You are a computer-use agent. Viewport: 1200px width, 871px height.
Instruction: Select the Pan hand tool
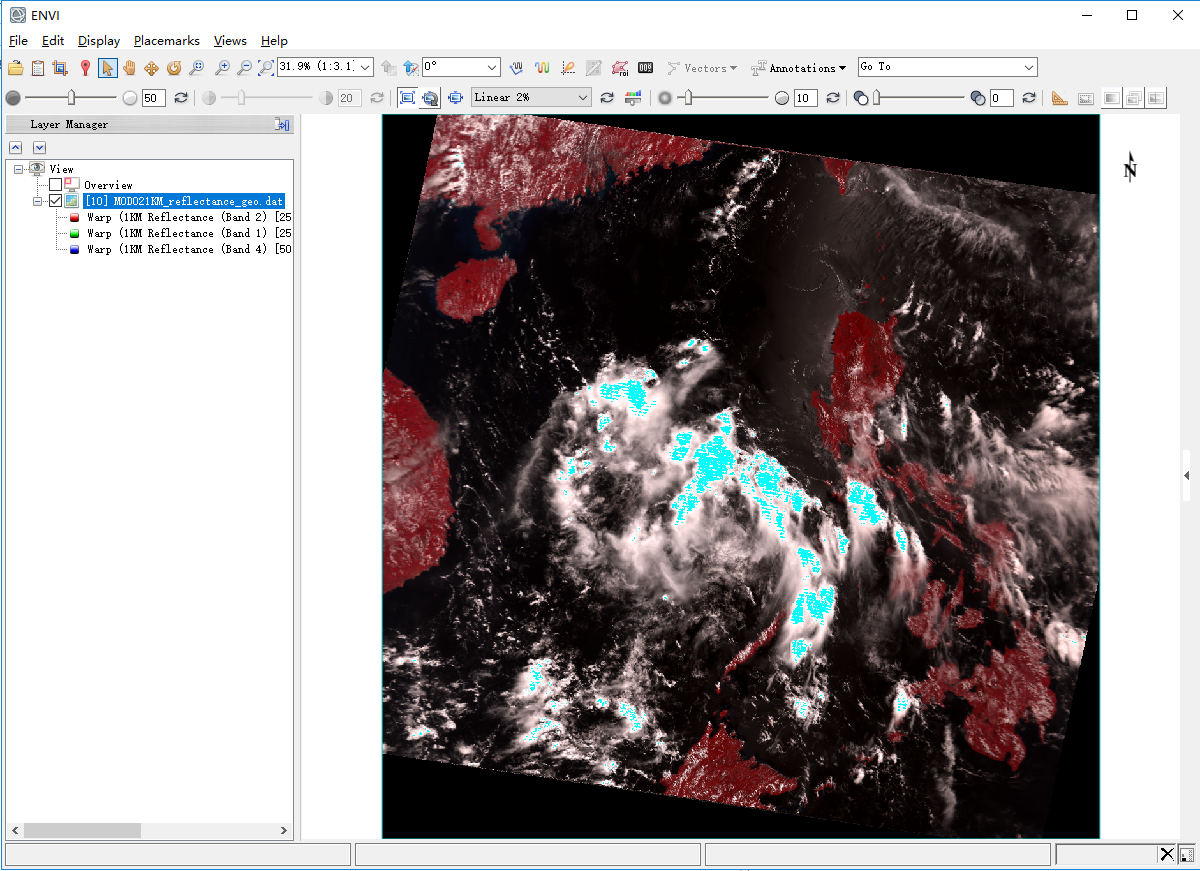click(x=129, y=68)
